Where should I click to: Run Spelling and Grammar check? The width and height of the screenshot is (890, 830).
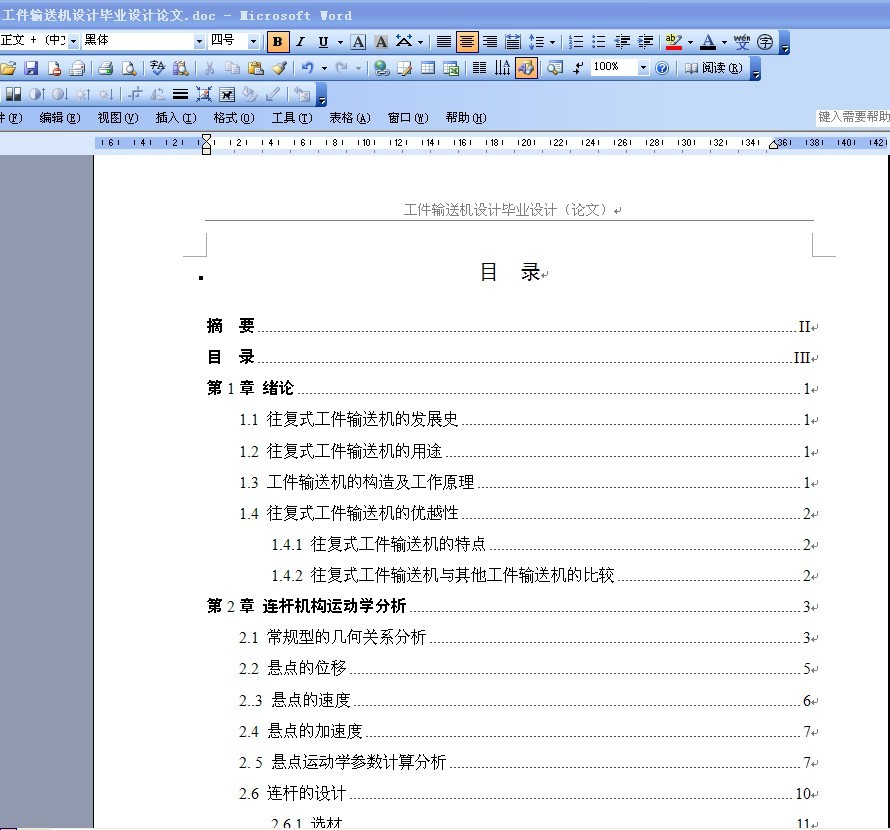coord(157,68)
